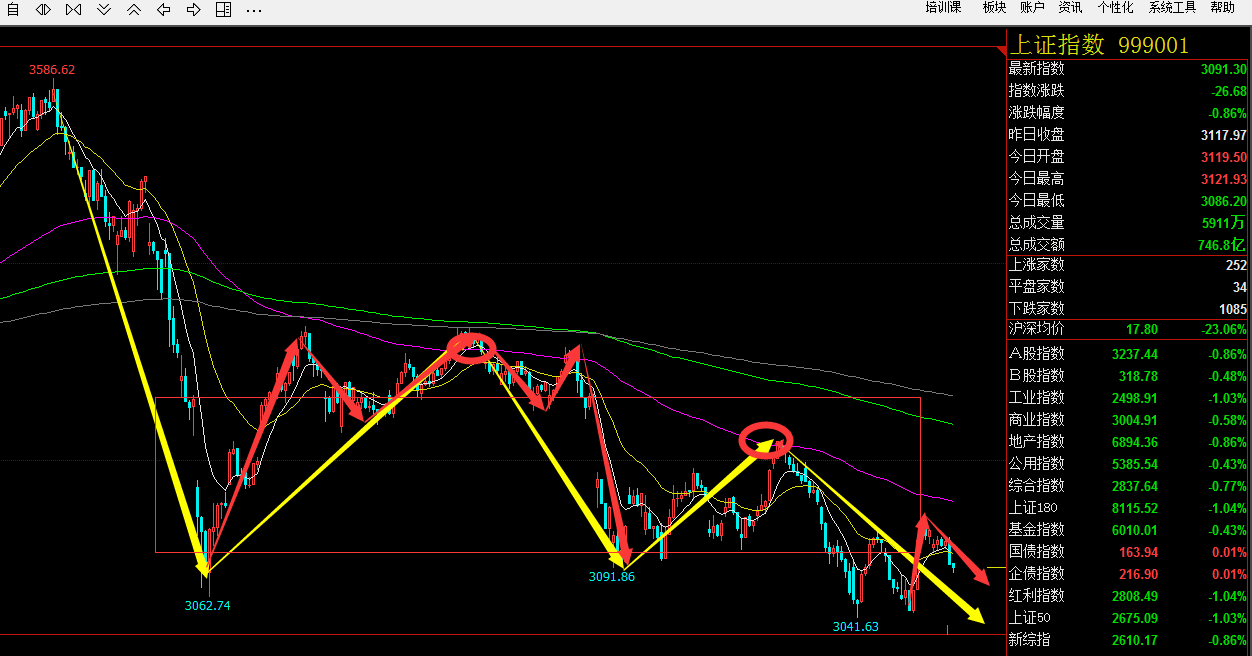The image size is (1252, 656).
Task: Click the 6894.36 地产指数 value
Action: (1135, 442)
